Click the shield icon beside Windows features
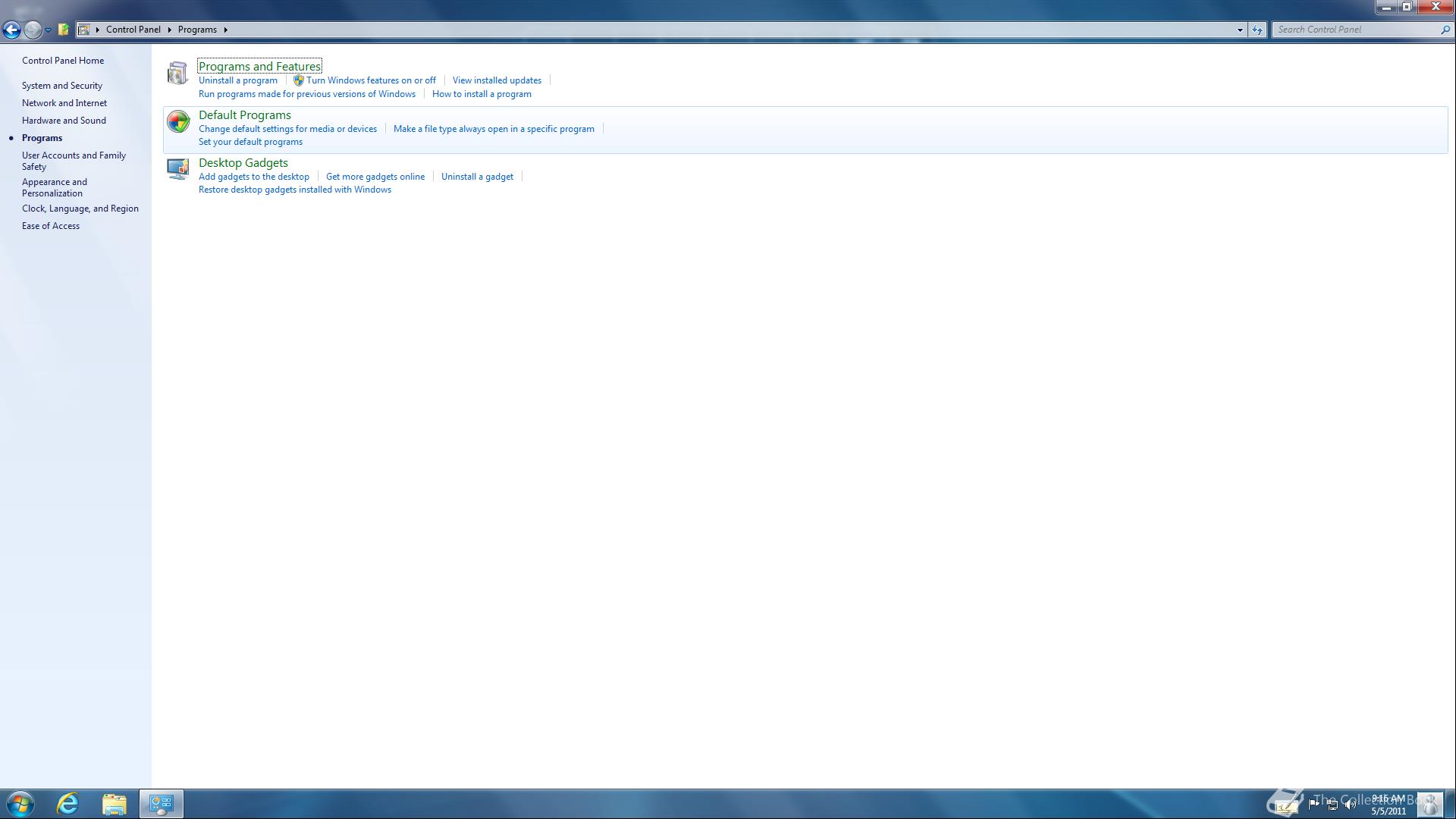Image resolution: width=1456 pixels, height=819 pixels. pyautogui.click(x=299, y=80)
